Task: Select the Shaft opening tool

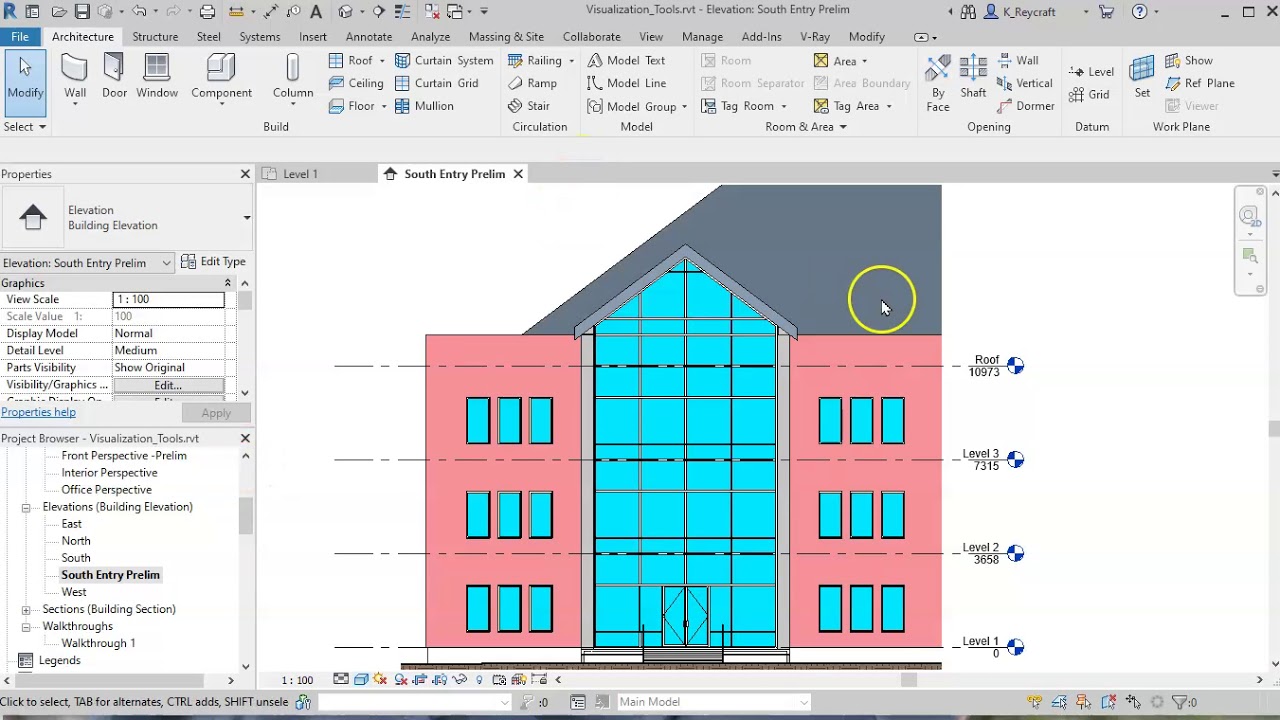Action: tap(973, 78)
